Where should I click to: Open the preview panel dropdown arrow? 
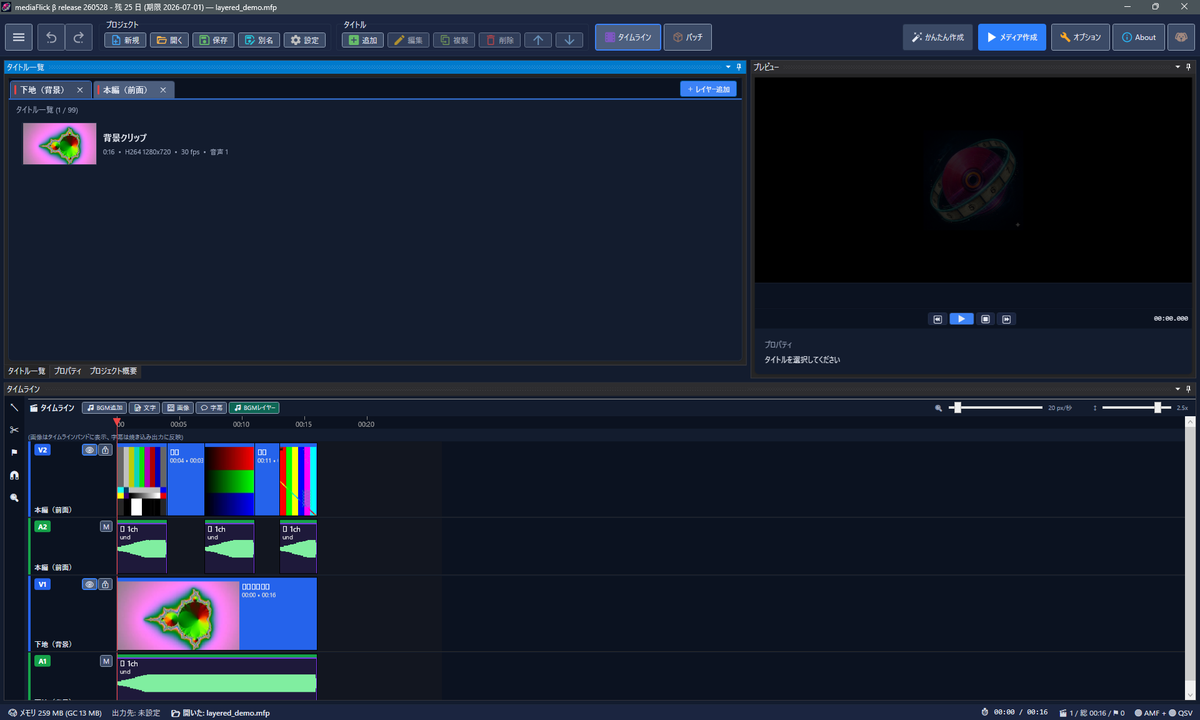click(1177, 67)
